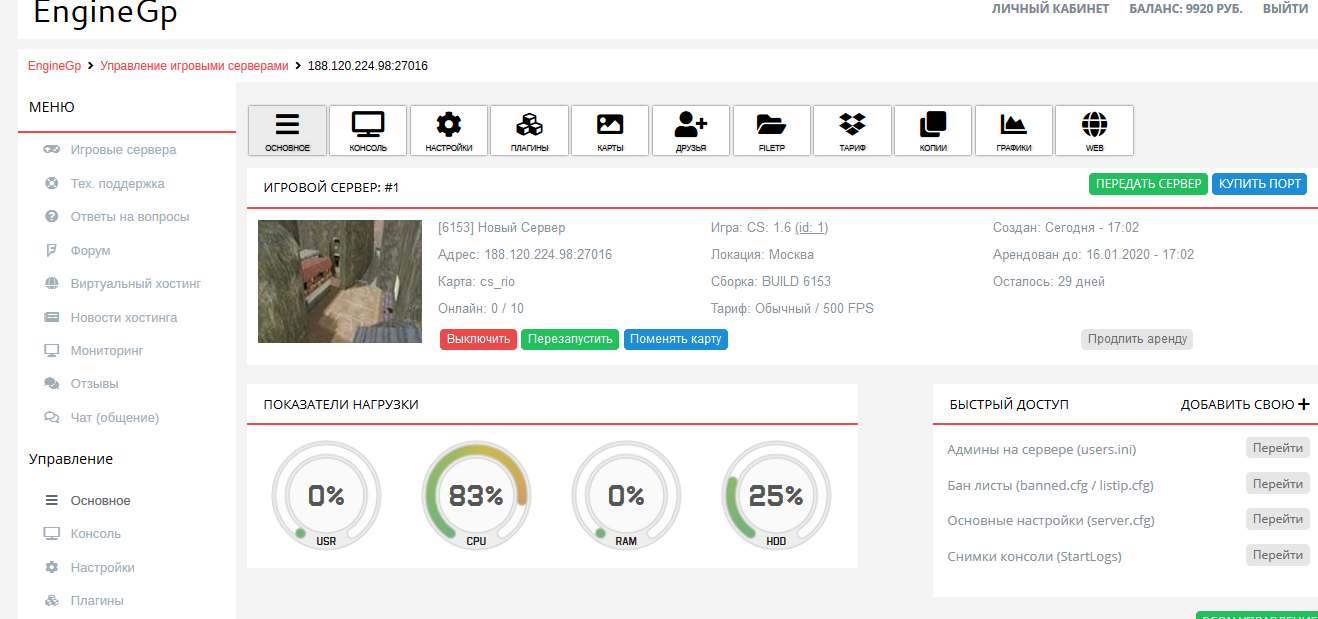Click the Купить порт button
1318x619 pixels.
click(1259, 184)
